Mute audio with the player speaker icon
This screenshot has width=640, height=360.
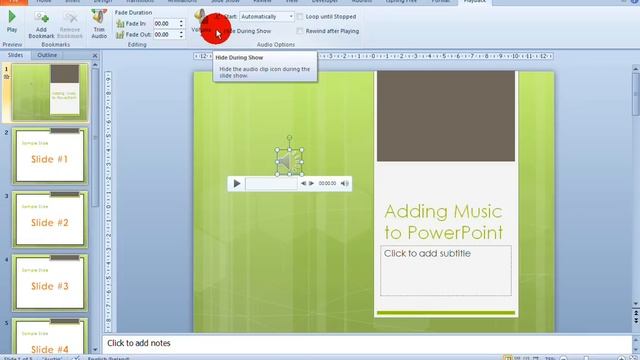pyautogui.click(x=345, y=184)
